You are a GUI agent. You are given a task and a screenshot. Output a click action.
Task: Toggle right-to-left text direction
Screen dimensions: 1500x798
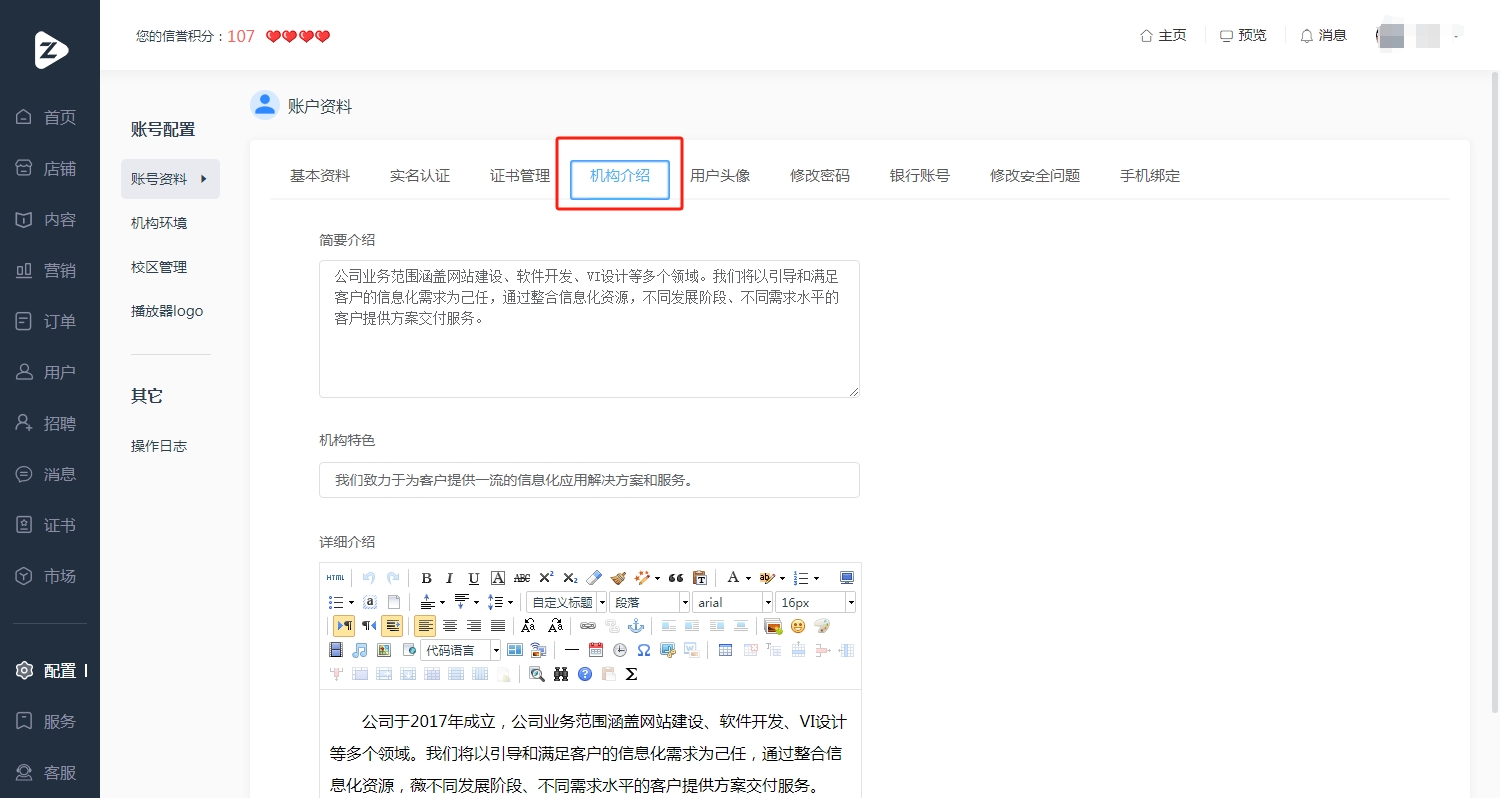[x=369, y=626]
